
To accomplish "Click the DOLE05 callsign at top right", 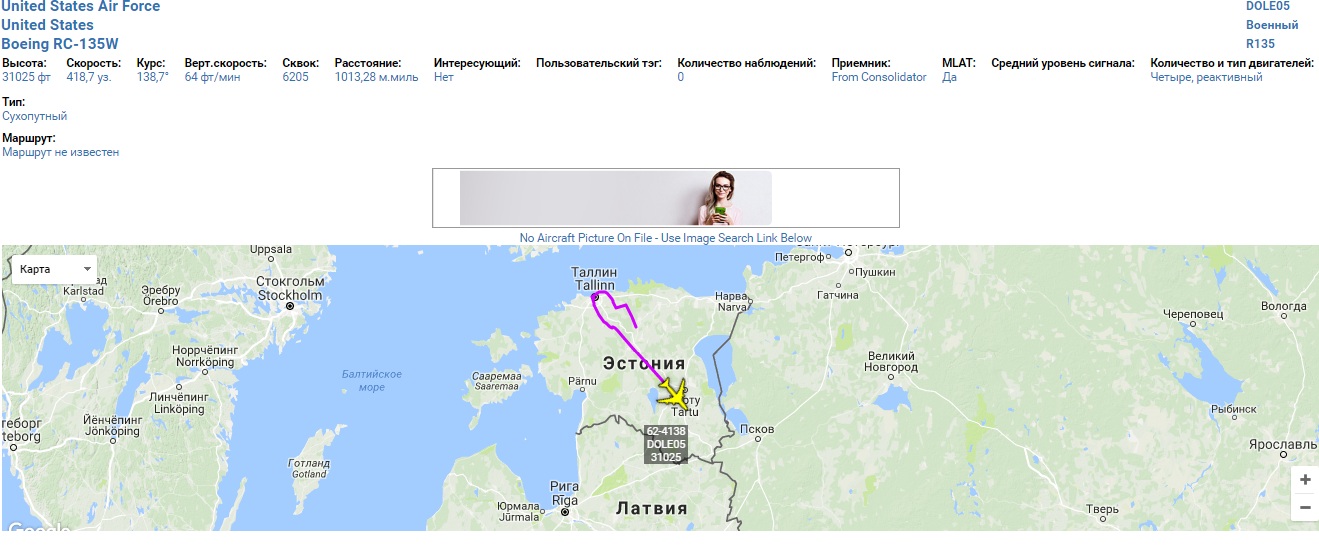I will click(1267, 6).
